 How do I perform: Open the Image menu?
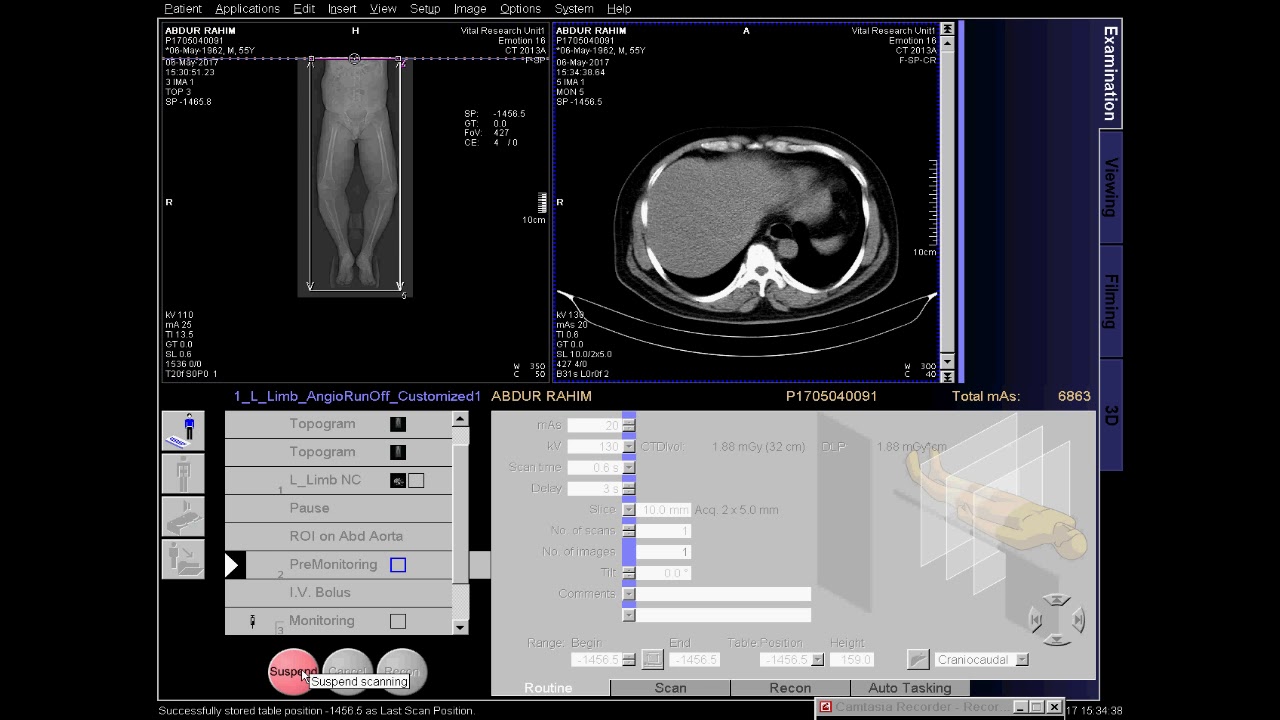[x=470, y=9]
